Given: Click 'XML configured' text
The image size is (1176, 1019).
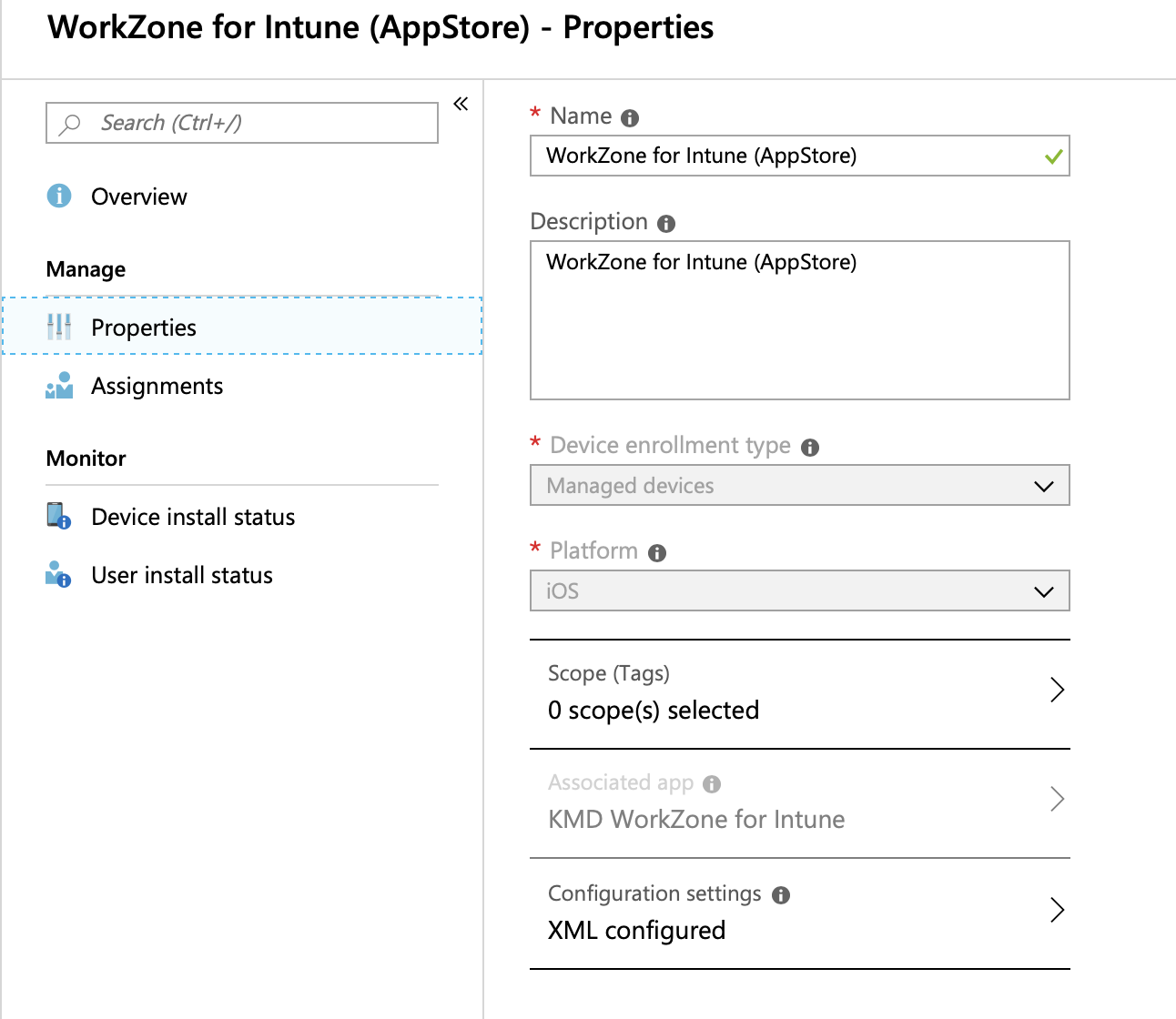Looking at the screenshot, I should (x=636, y=931).
